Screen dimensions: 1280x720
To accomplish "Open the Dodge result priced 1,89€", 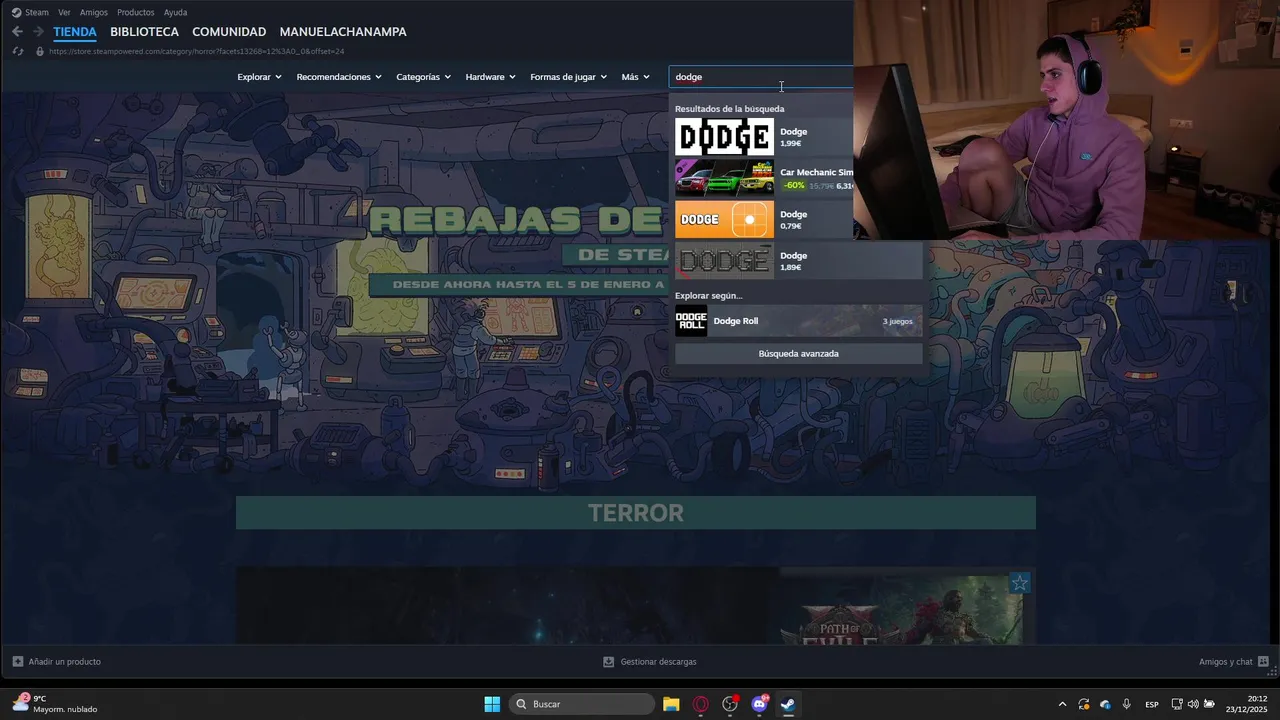I will click(798, 261).
